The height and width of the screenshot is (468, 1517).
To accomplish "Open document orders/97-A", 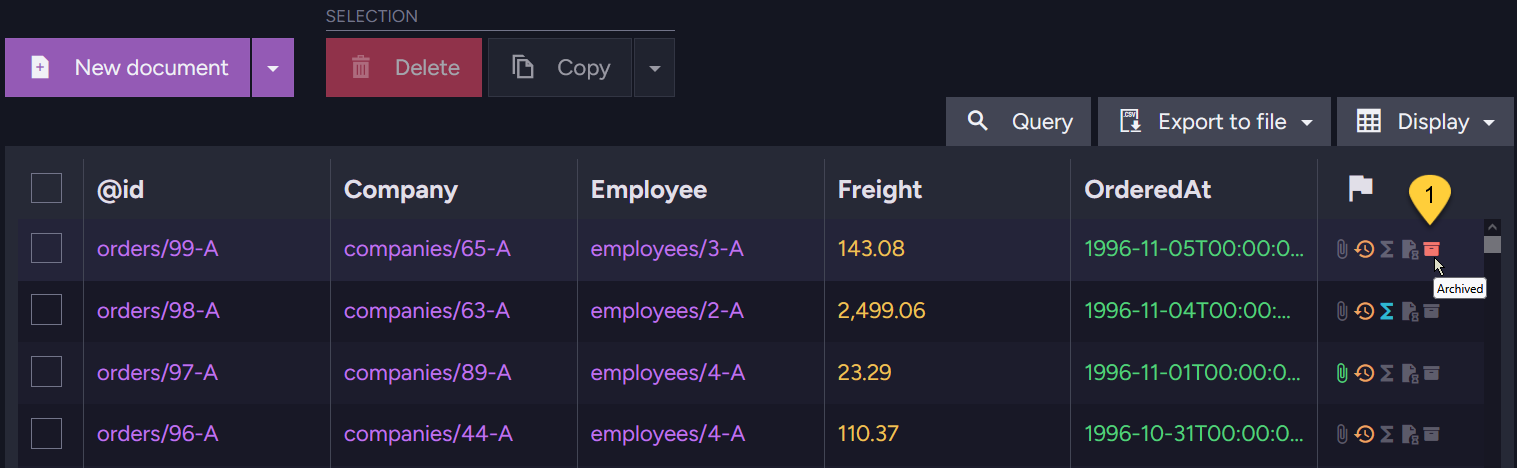I will click(157, 373).
